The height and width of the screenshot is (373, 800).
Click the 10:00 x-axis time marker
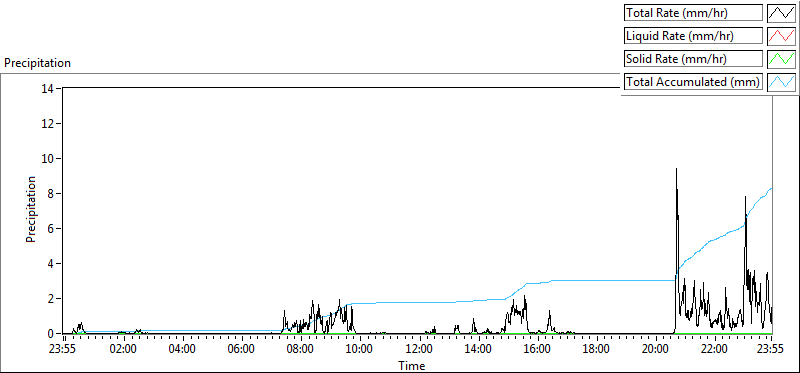coord(360,350)
